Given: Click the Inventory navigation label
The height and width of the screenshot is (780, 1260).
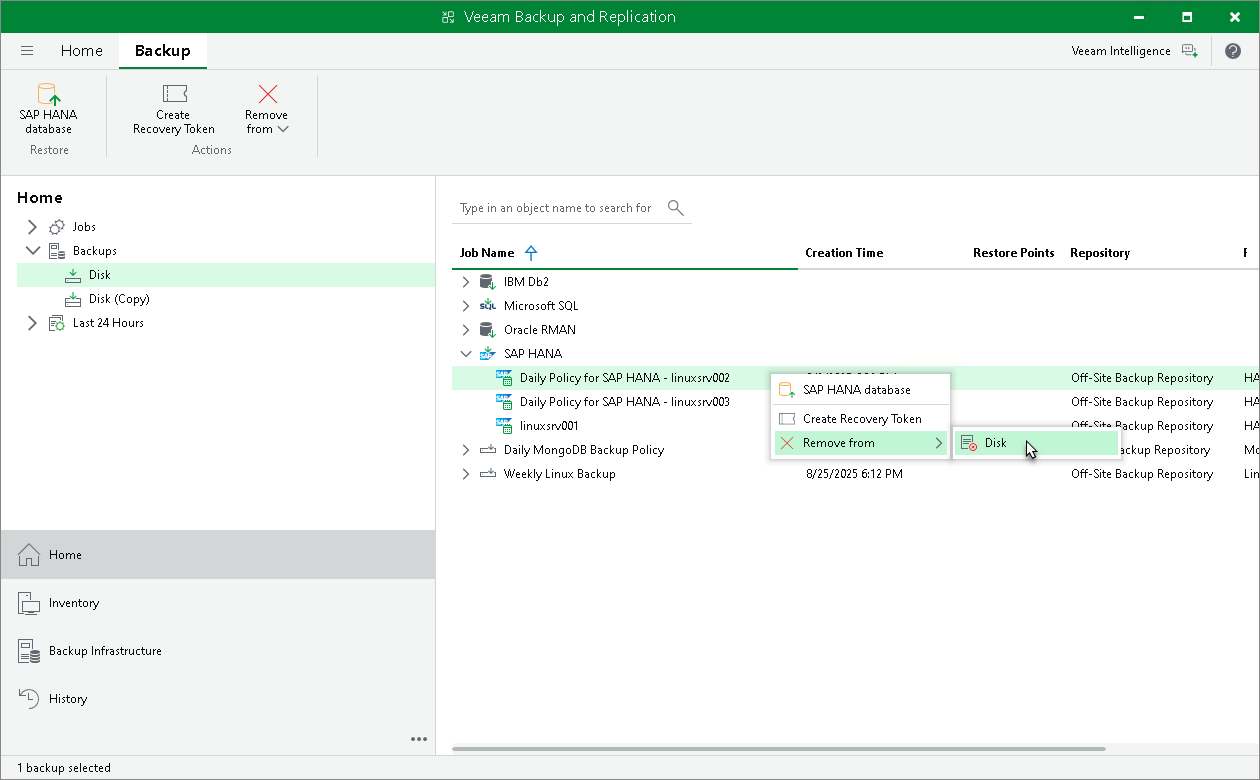Looking at the screenshot, I should [74, 603].
